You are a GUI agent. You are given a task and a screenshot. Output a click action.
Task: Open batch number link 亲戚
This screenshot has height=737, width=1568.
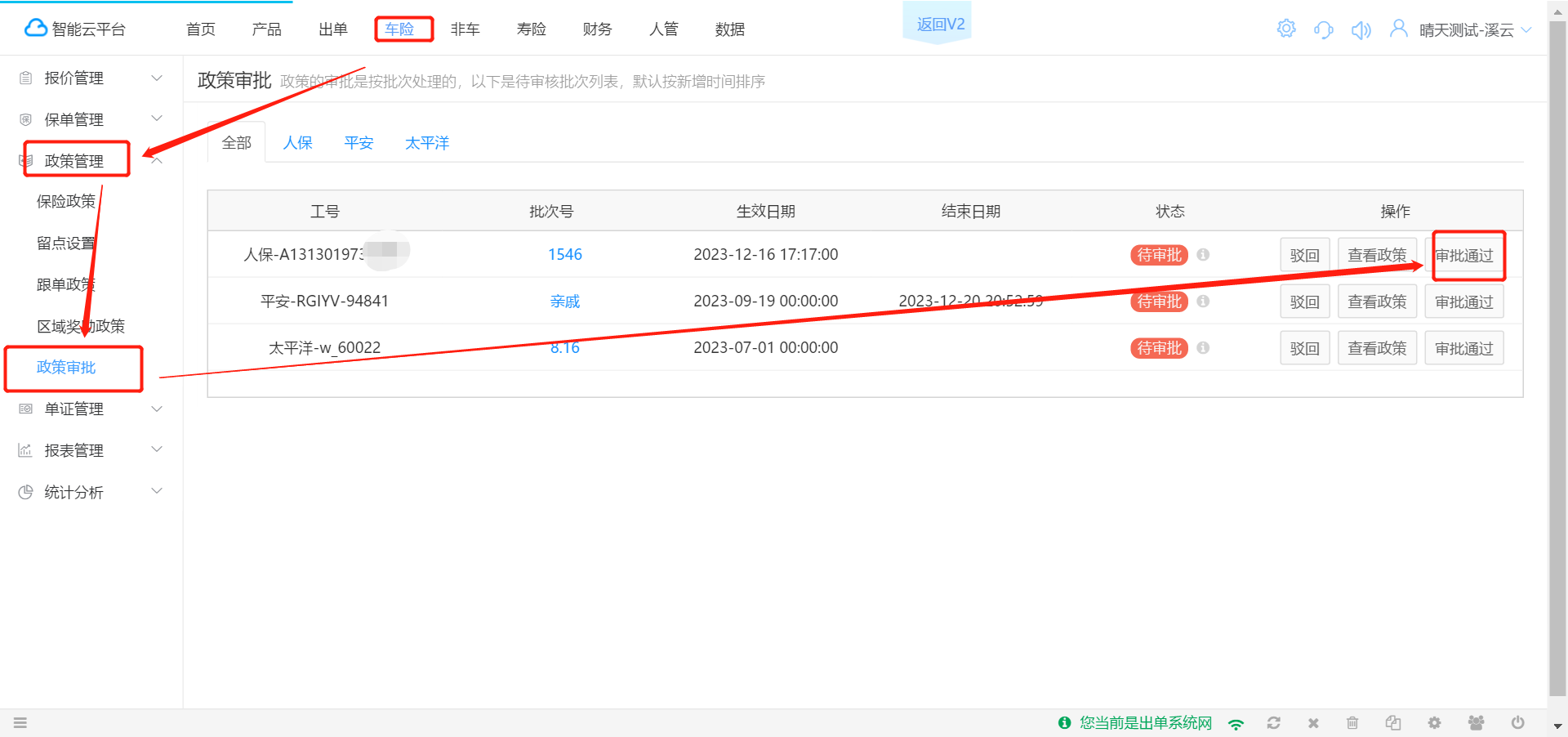click(x=565, y=301)
